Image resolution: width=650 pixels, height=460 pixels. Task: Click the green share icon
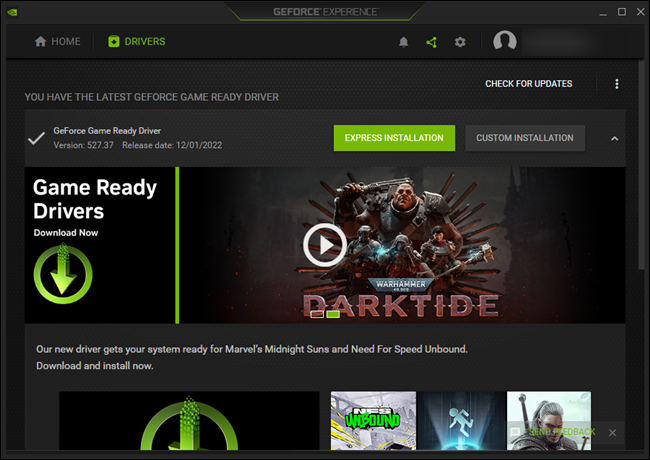pyautogui.click(x=432, y=42)
